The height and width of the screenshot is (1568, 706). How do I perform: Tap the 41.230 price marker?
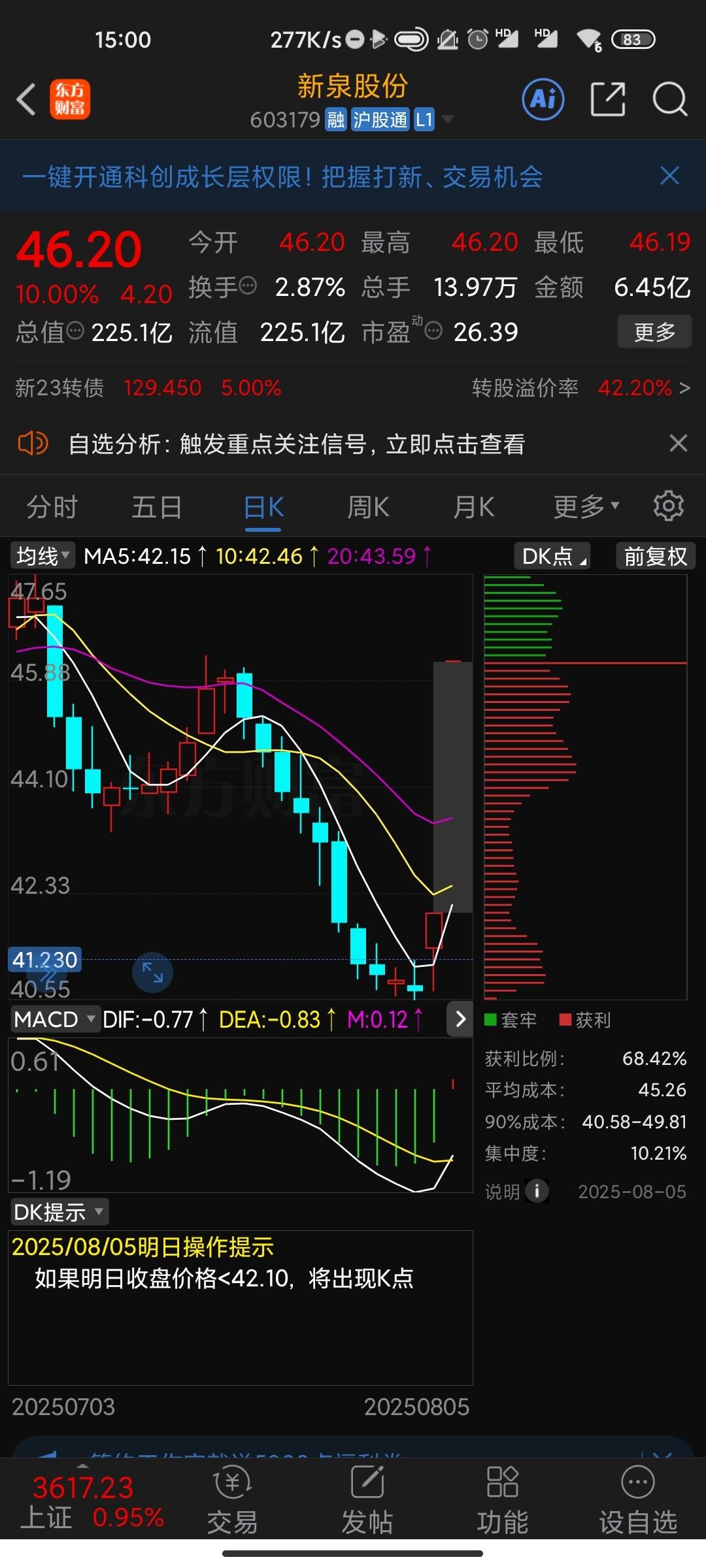click(44, 960)
